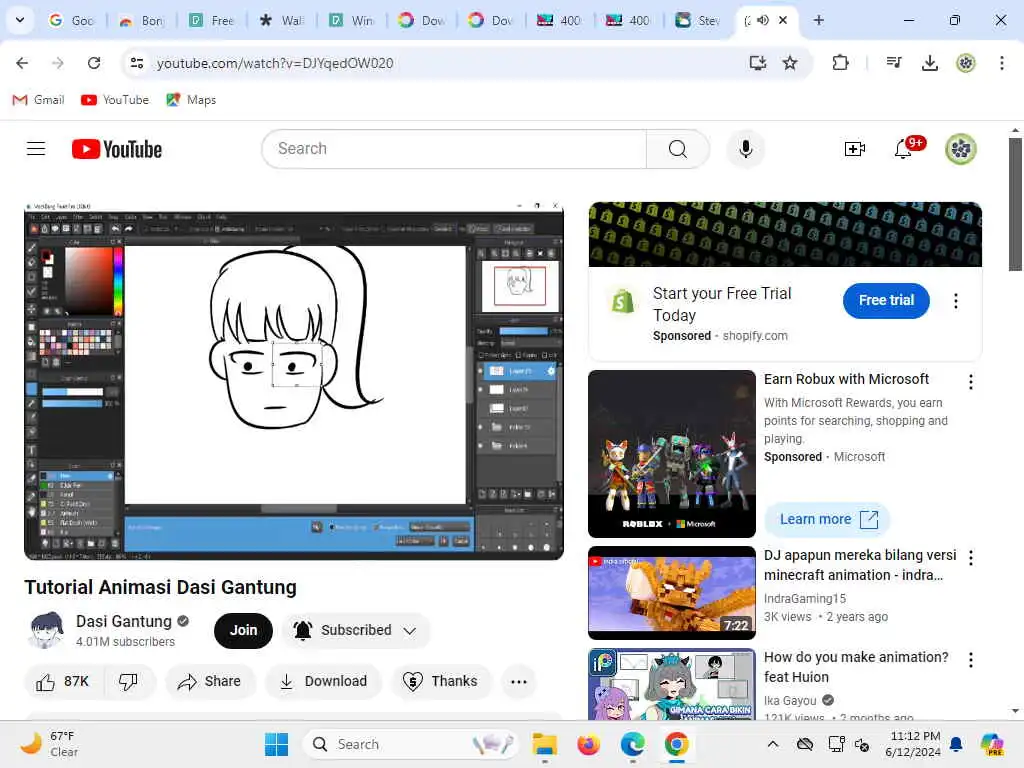This screenshot has width=1024, height=768.
Task: Launch Microsoft Edge from the taskbar
Action: [x=632, y=744]
